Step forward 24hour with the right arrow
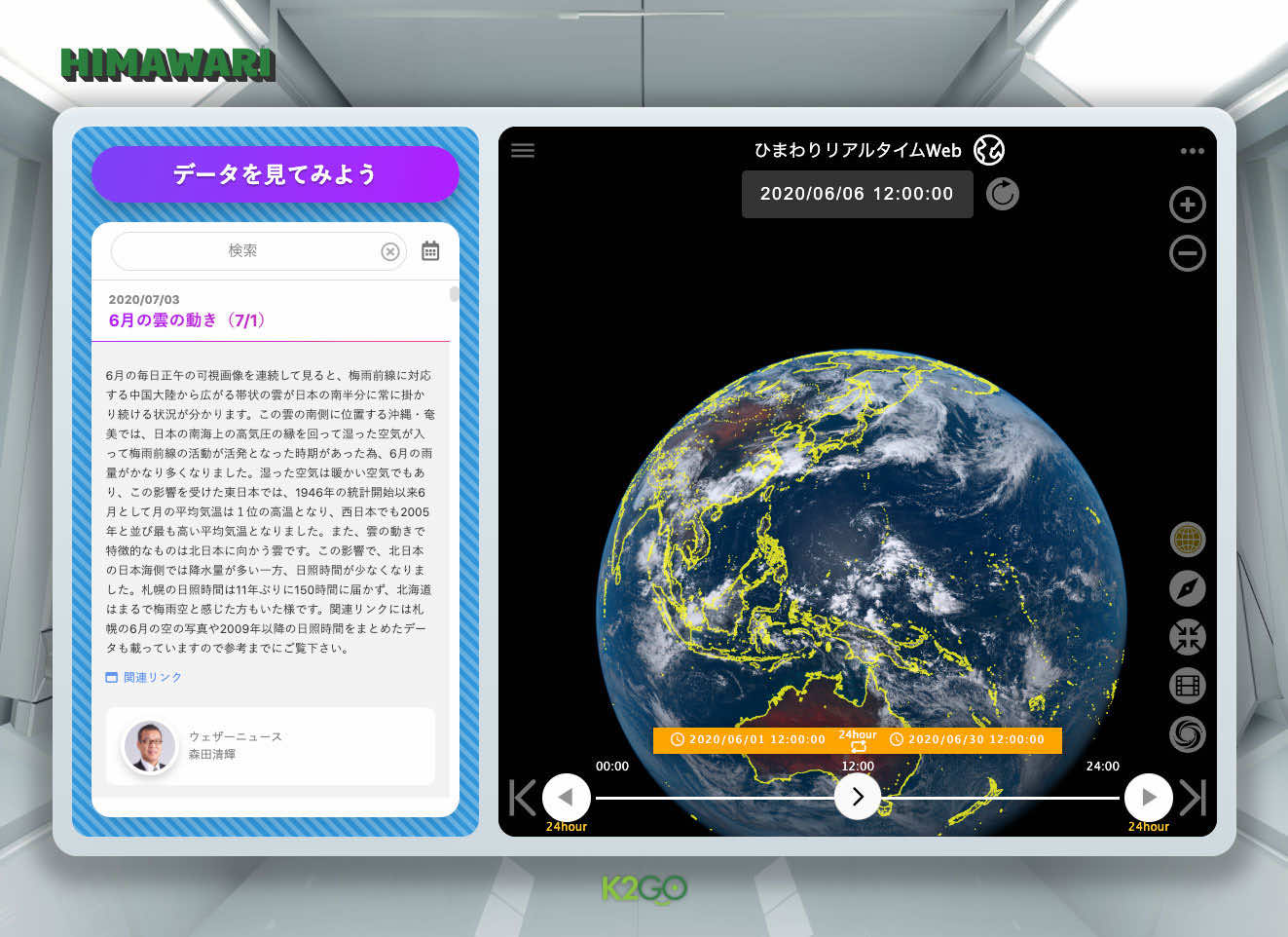 tap(1149, 798)
